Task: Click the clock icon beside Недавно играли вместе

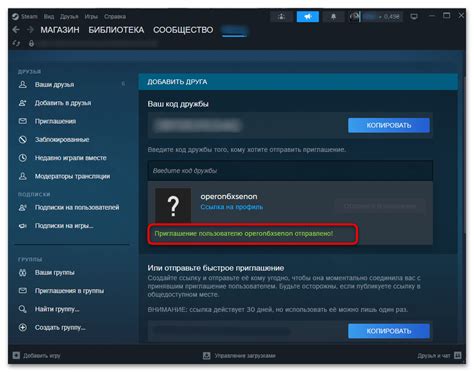Action: [x=23, y=158]
